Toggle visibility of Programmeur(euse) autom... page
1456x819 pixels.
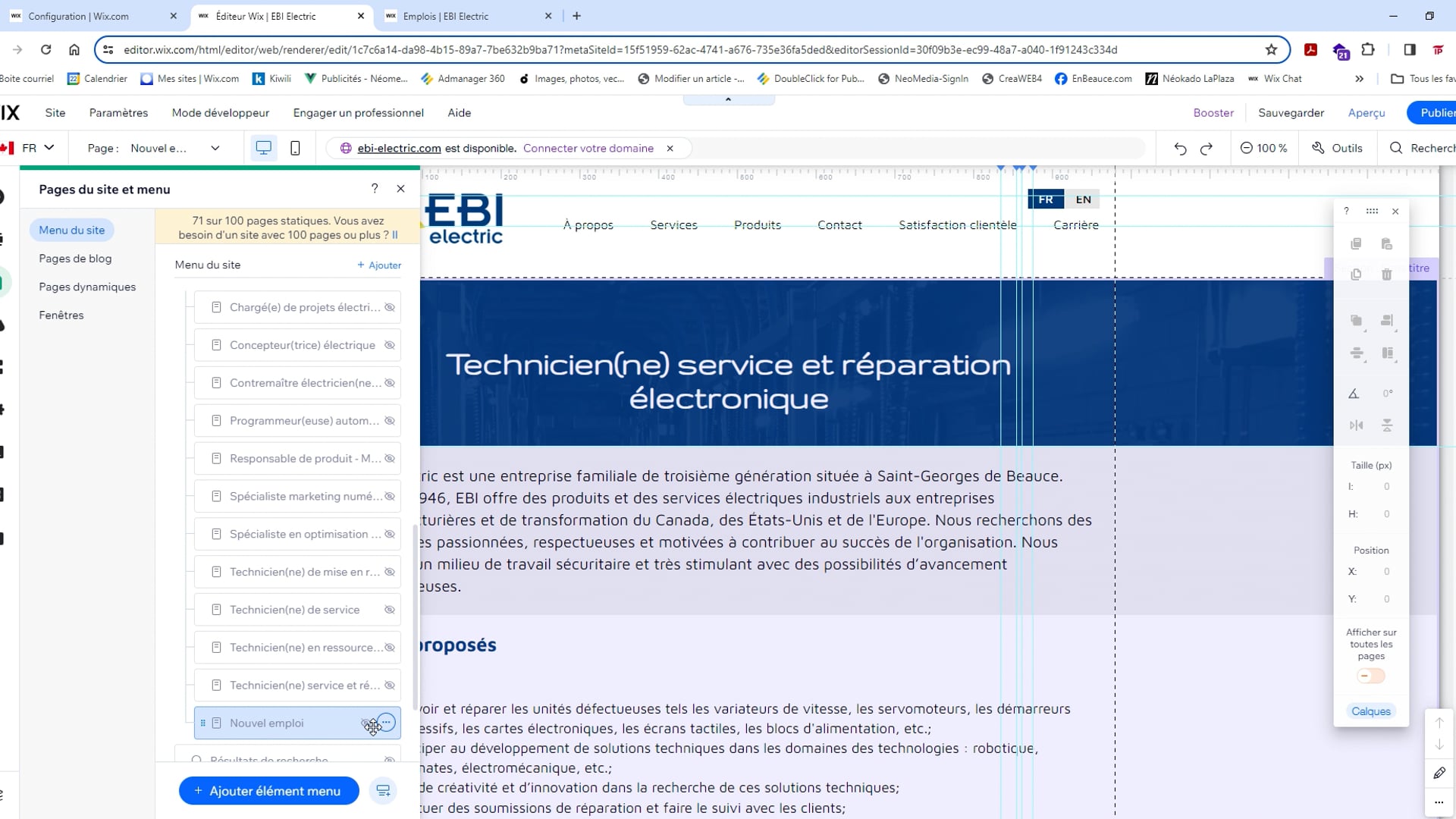[390, 421]
